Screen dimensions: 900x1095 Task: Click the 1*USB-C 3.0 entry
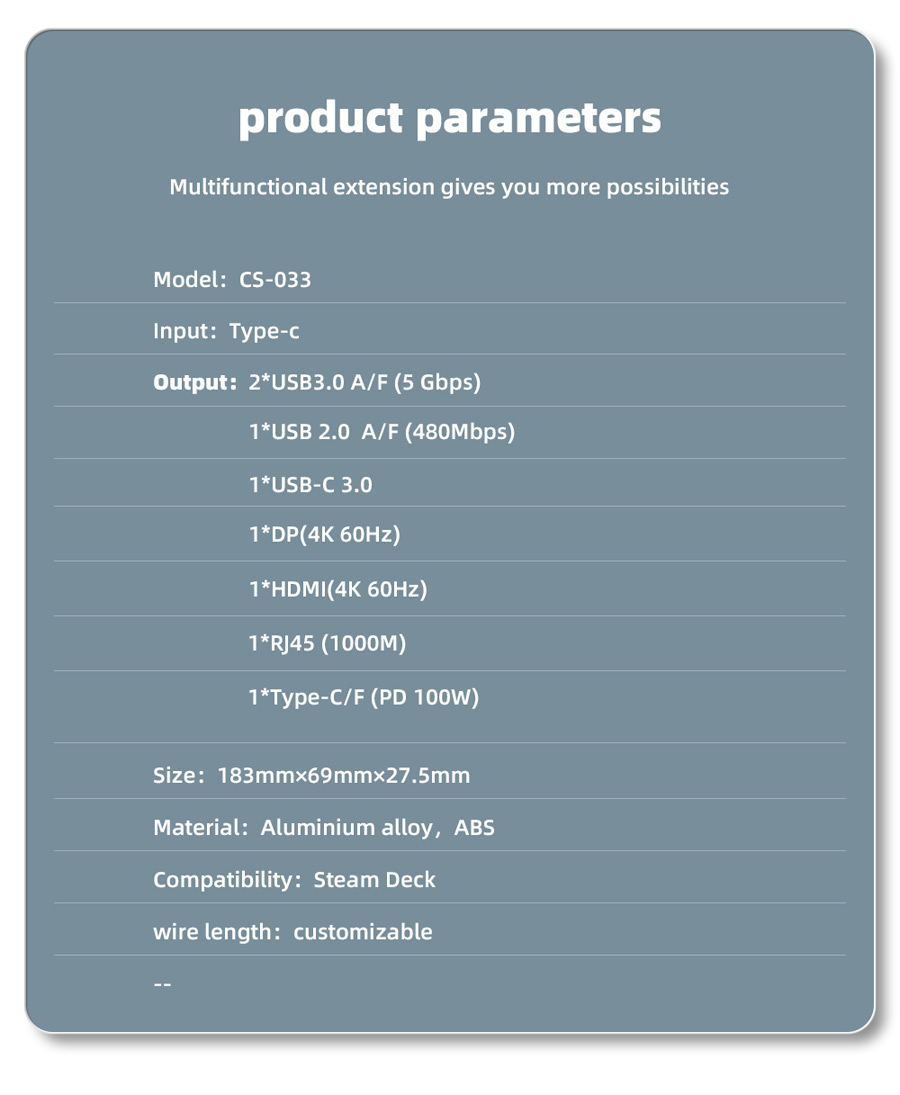310,485
